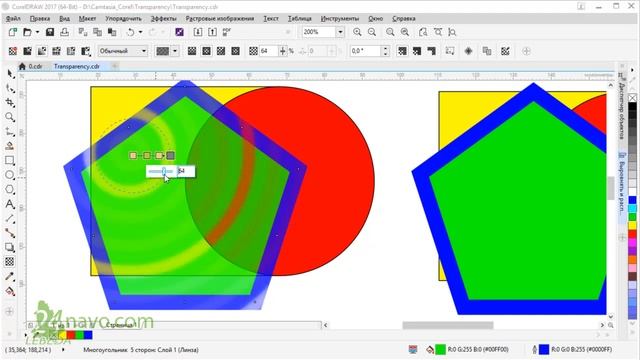This screenshot has width=640, height=360.
Task: Select the Parallel Dimension tool
Action: (10, 219)
